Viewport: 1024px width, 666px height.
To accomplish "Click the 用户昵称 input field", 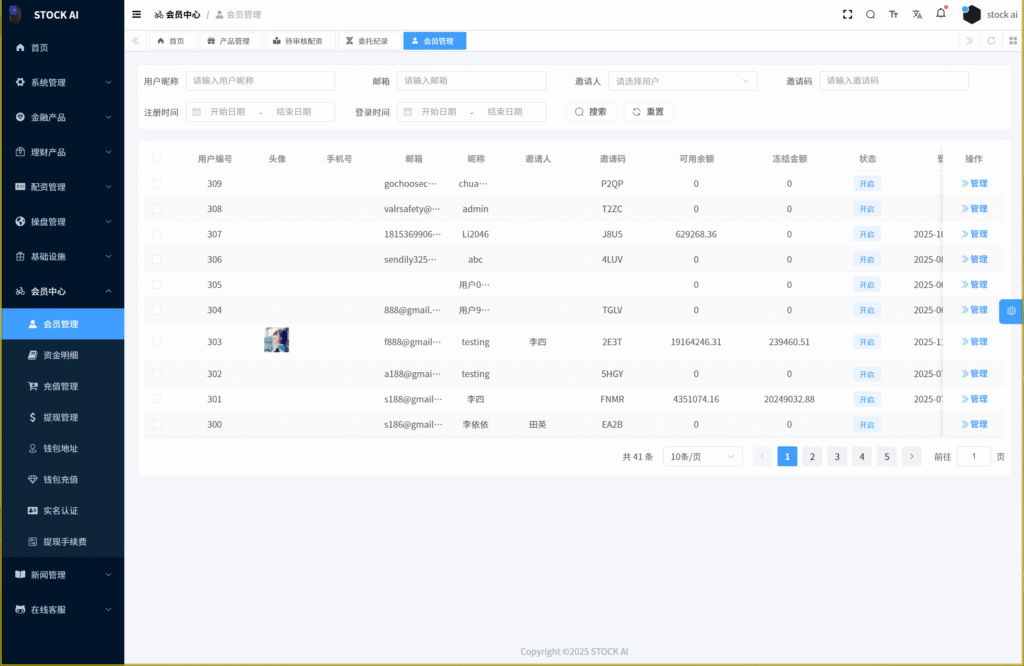I will click(260, 81).
